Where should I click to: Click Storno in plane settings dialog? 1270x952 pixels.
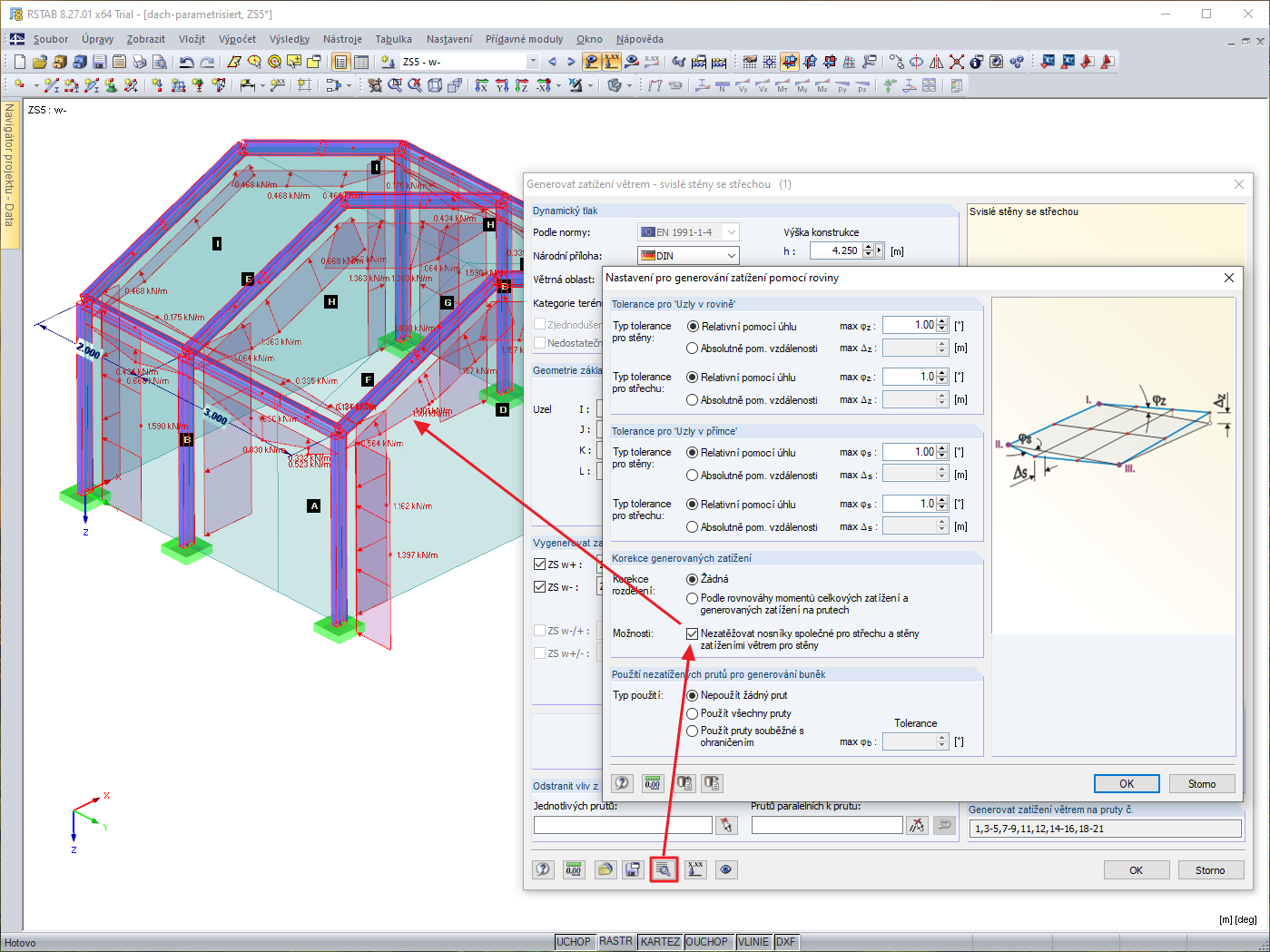coord(1202,783)
